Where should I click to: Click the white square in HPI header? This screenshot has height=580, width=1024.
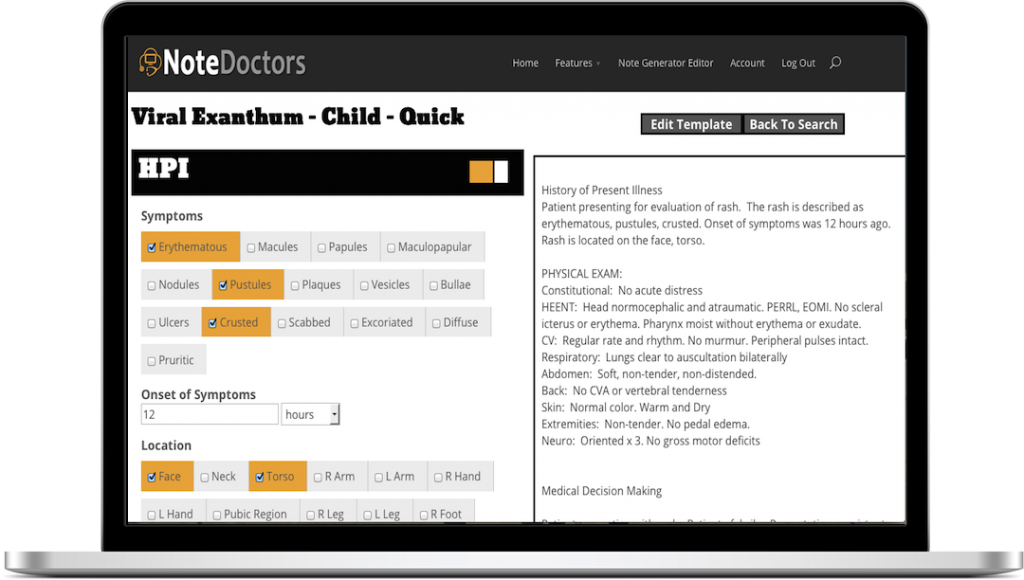click(x=501, y=172)
